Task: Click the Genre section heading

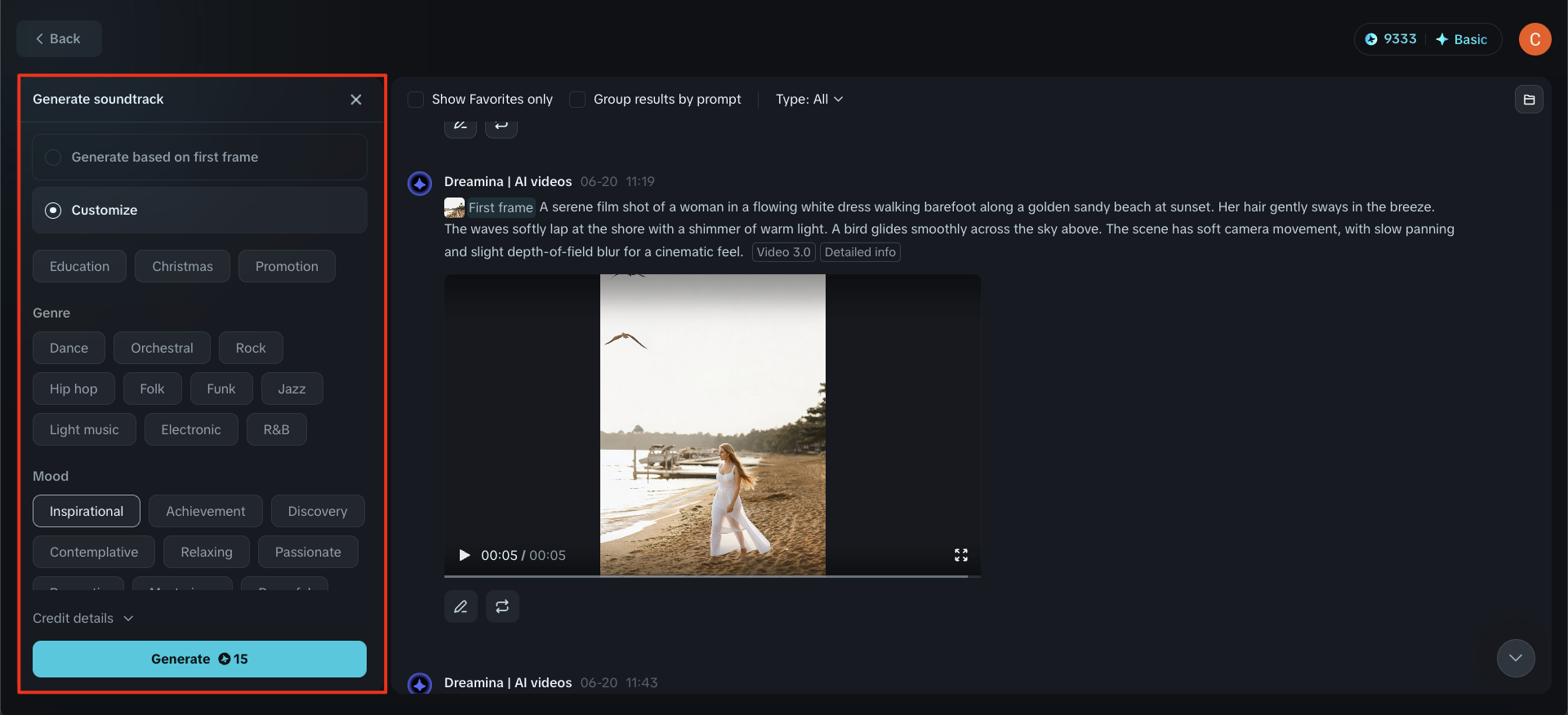Action: click(x=51, y=313)
